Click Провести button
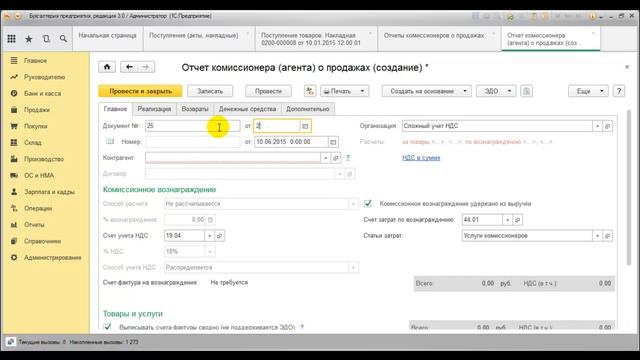640x360 pixels. [x=268, y=91]
